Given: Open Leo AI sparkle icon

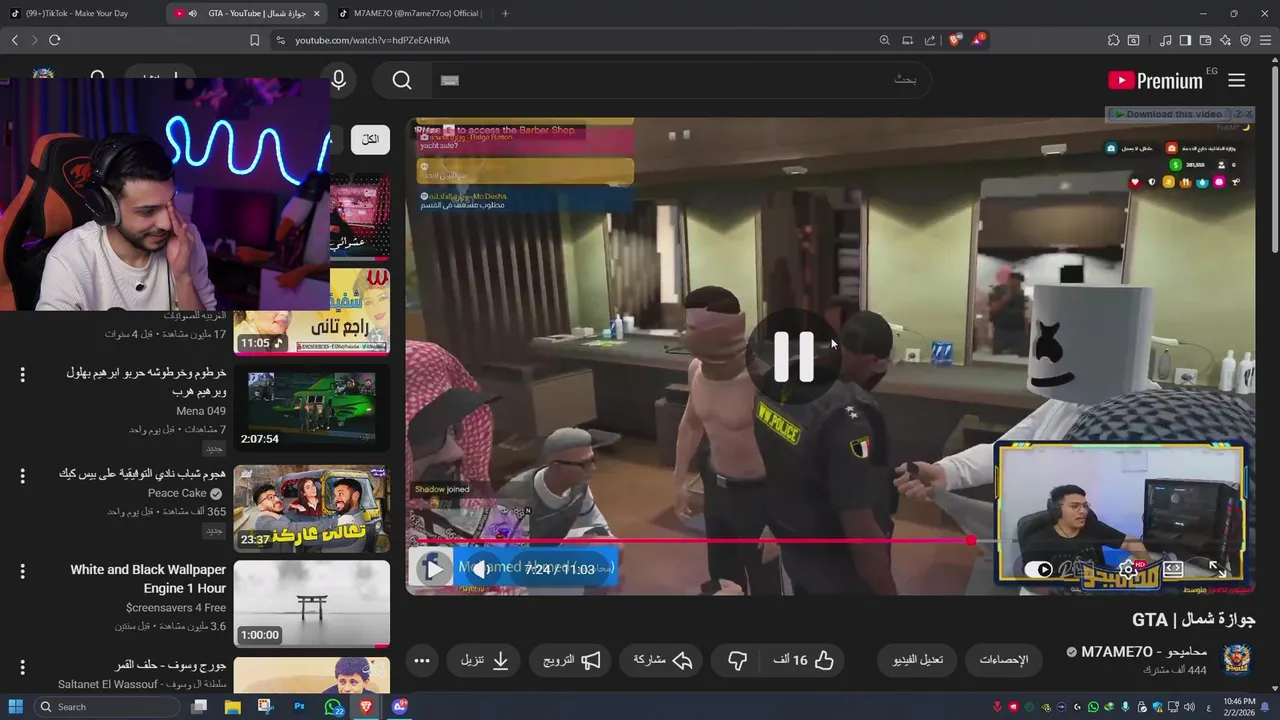Looking at the screenshot, I should click(1225, 40).
